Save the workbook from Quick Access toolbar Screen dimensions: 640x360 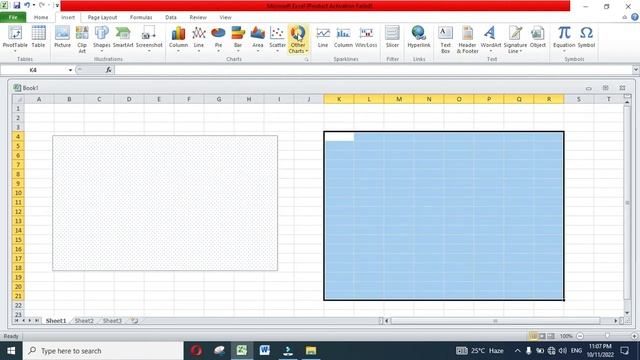[x=17, y=5]
